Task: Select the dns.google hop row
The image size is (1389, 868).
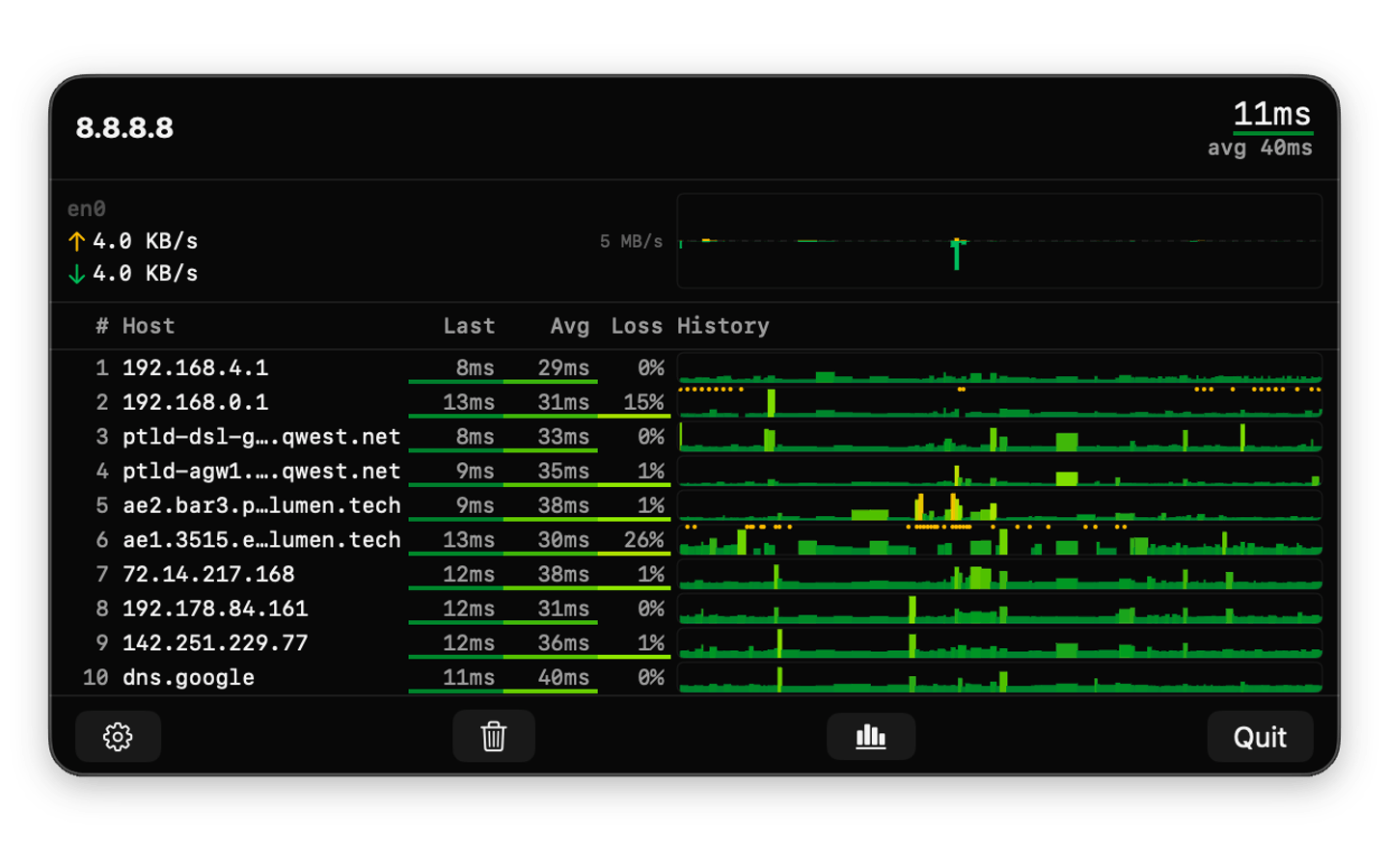Action: click(x=189, y=677)
